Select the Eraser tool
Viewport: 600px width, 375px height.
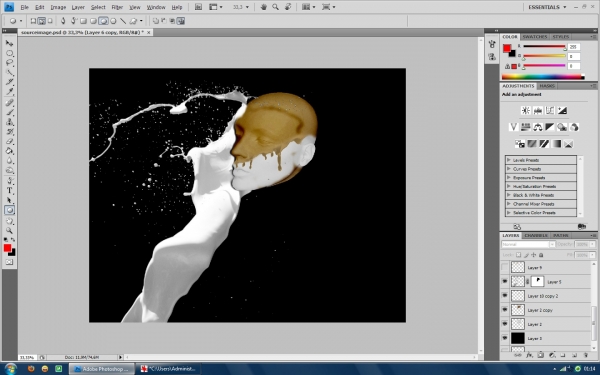coord(10,142)
